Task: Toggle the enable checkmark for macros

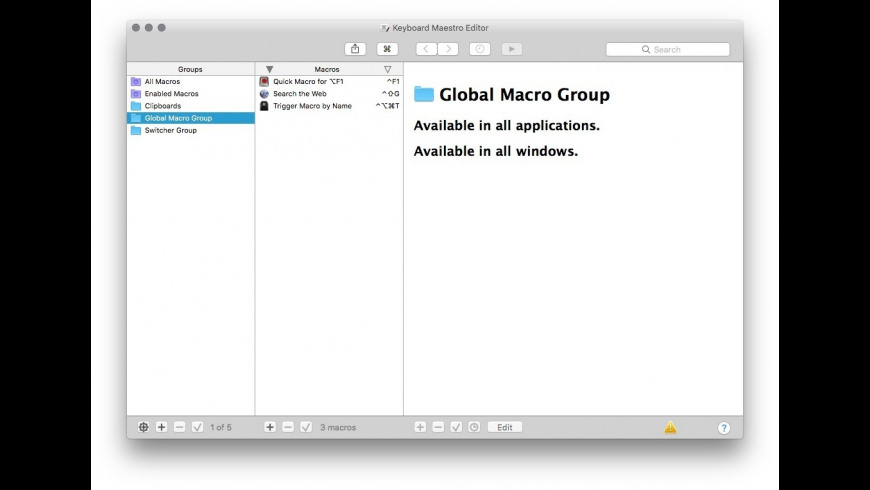Action: click(306, 427)
